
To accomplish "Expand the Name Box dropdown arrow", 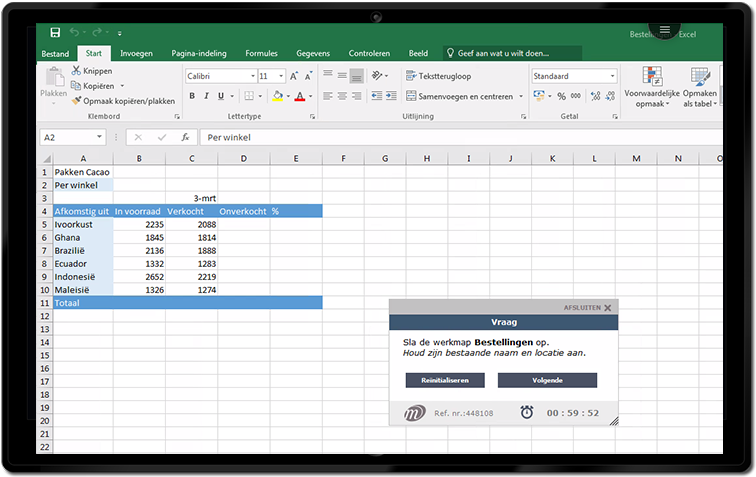I will [114, 137].
